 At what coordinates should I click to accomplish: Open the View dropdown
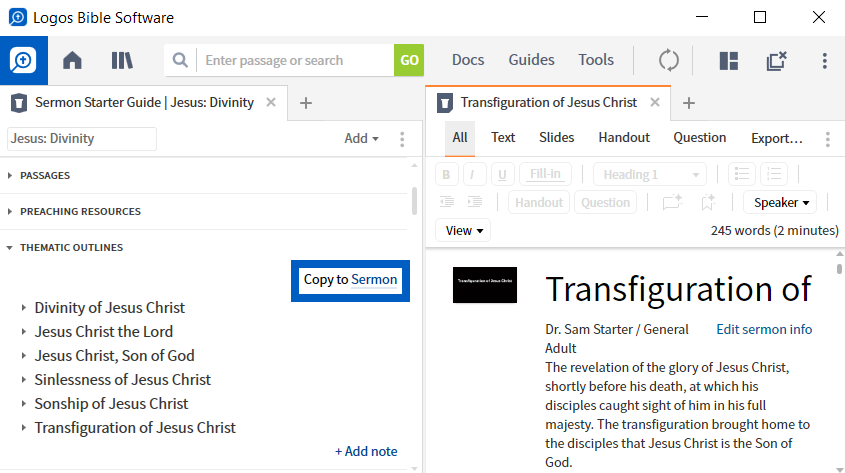pyautogui.click(x=463, y=231)
